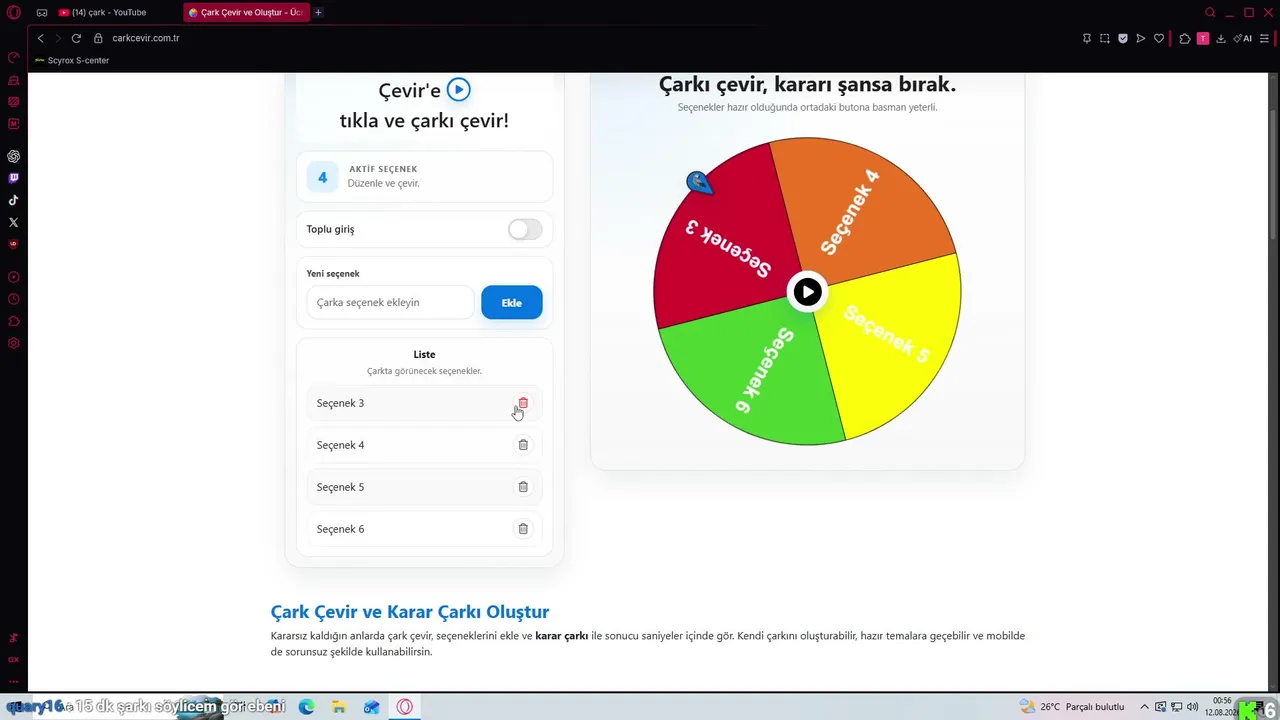Click the pin icon in the toolbar
The image size is (1280, 720).
pyautogui.click(x=1087, y=38)
